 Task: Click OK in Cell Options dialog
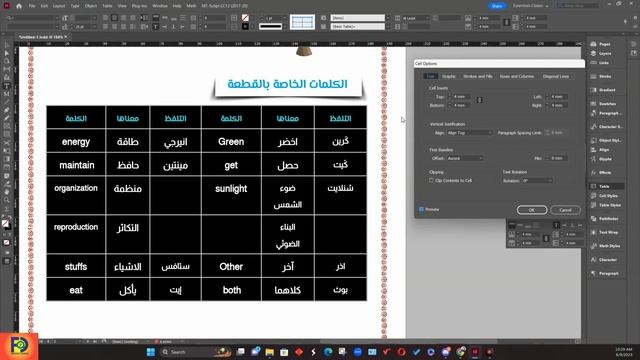coord(532,210)
